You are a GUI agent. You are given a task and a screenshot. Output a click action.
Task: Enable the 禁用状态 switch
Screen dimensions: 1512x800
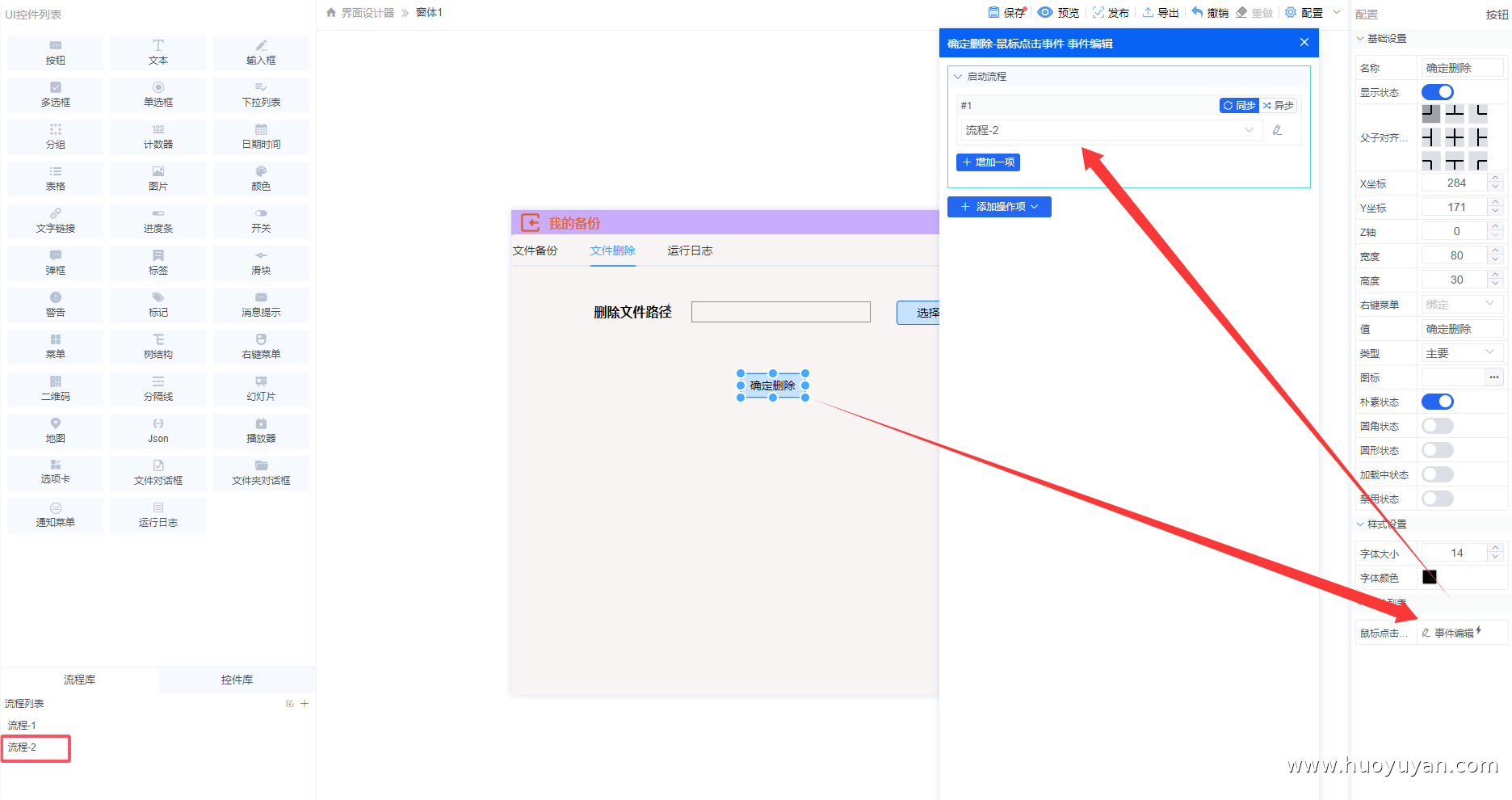1438,499
